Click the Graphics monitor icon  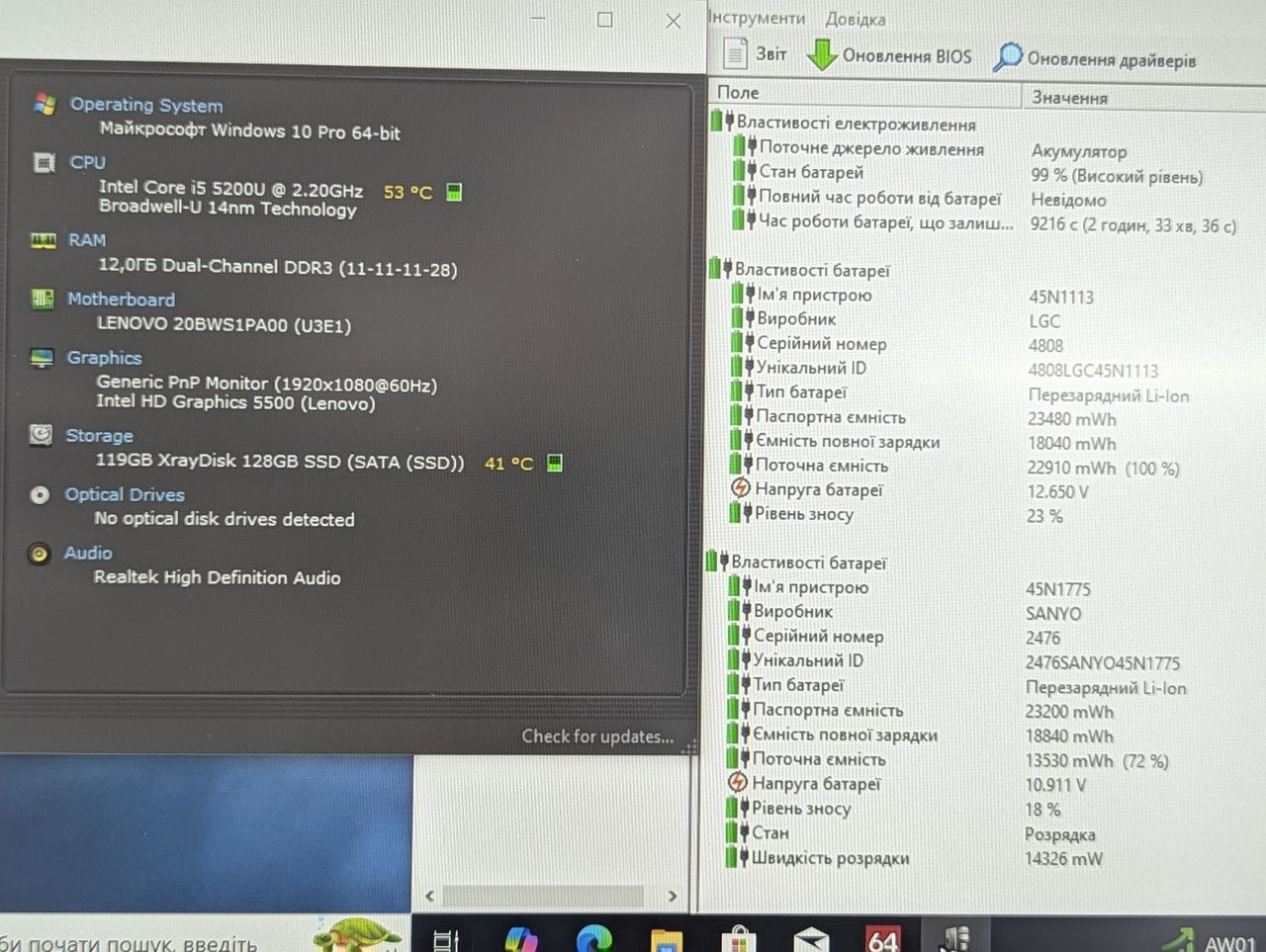coord(42,358)
